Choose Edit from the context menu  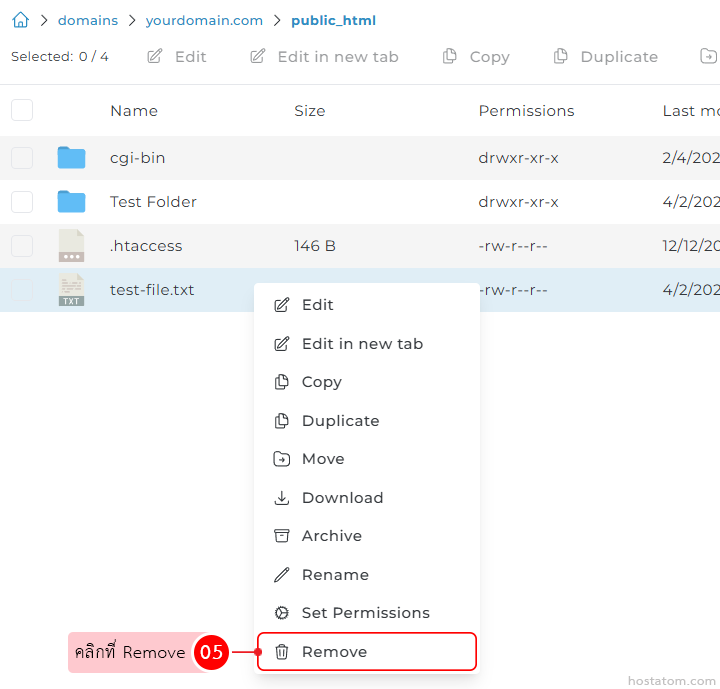(366, 305)
